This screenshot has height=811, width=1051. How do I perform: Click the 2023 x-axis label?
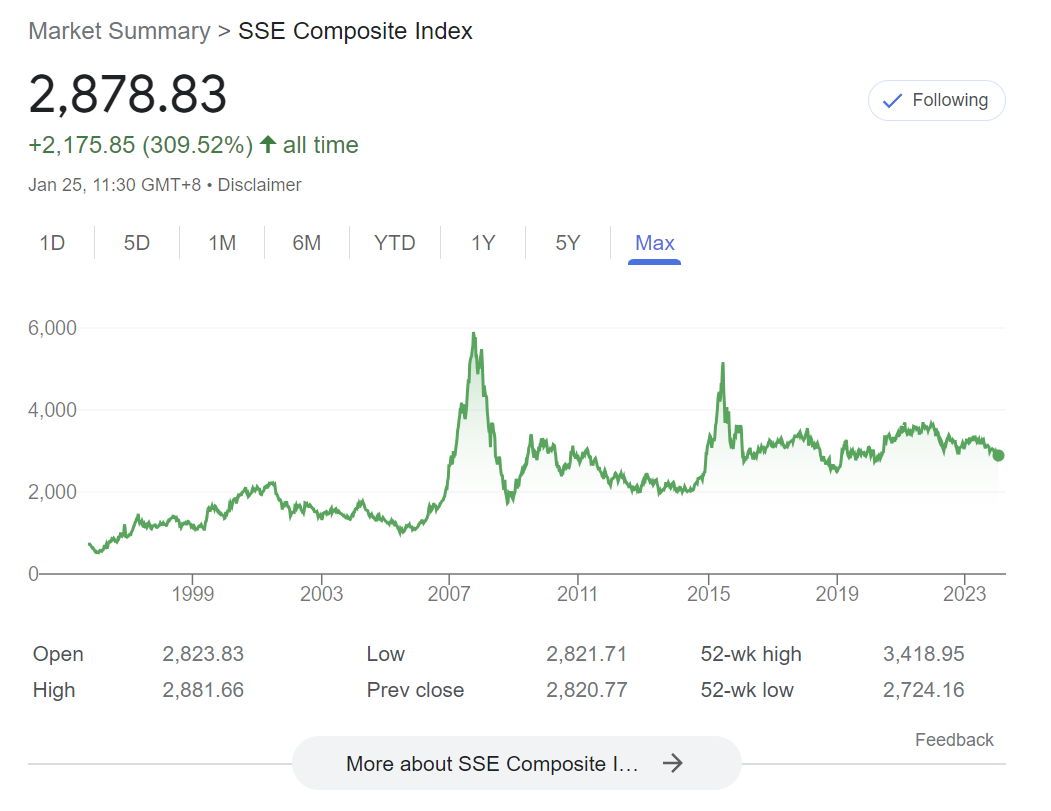[965, 594]
